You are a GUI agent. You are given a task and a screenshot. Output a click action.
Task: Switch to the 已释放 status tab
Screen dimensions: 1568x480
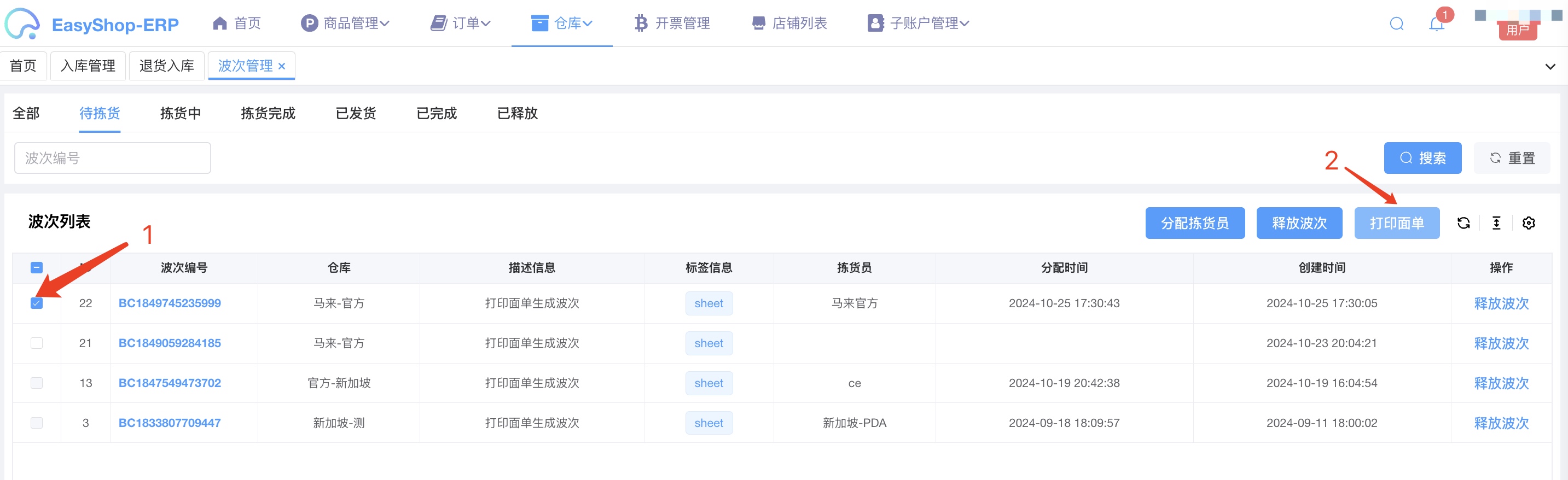pos(518,113)
